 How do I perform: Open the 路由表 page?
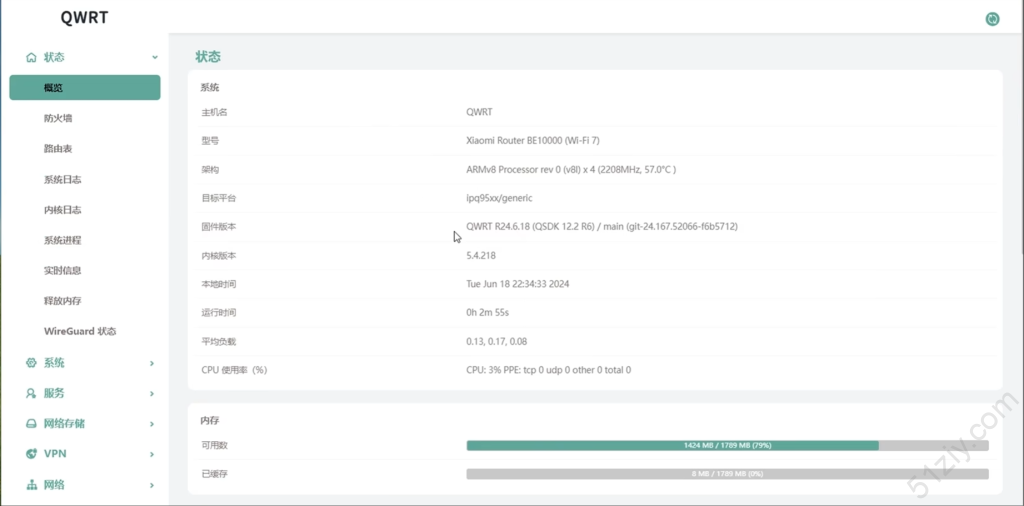[58, 149]
